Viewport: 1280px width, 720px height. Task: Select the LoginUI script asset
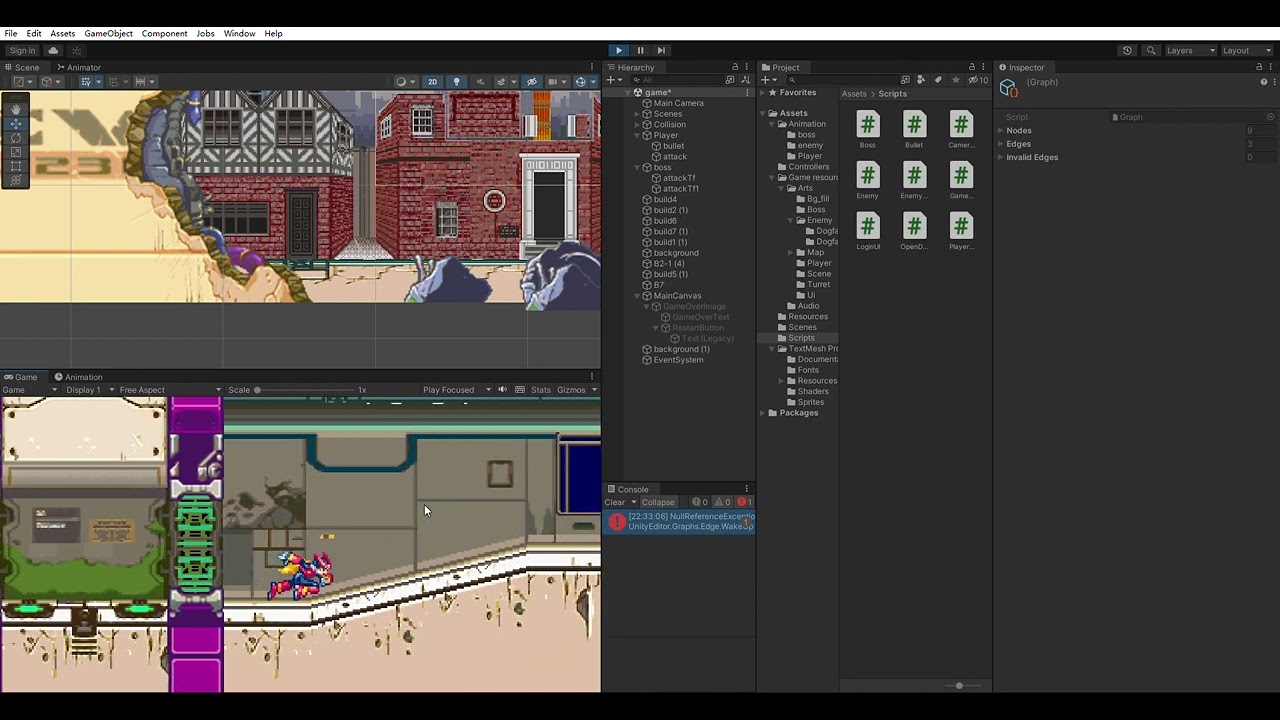(867, 232)
